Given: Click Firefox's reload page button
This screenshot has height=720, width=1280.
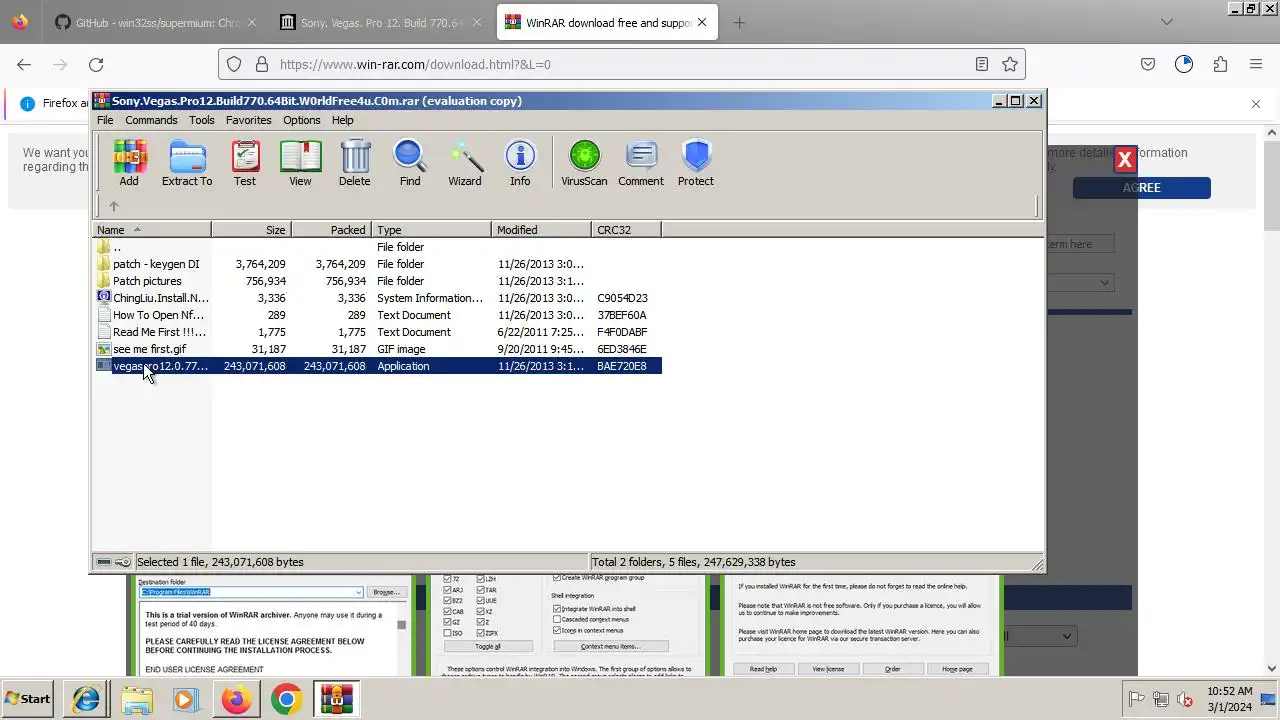Looking at the screenshot, I should (x=96, y=64).
